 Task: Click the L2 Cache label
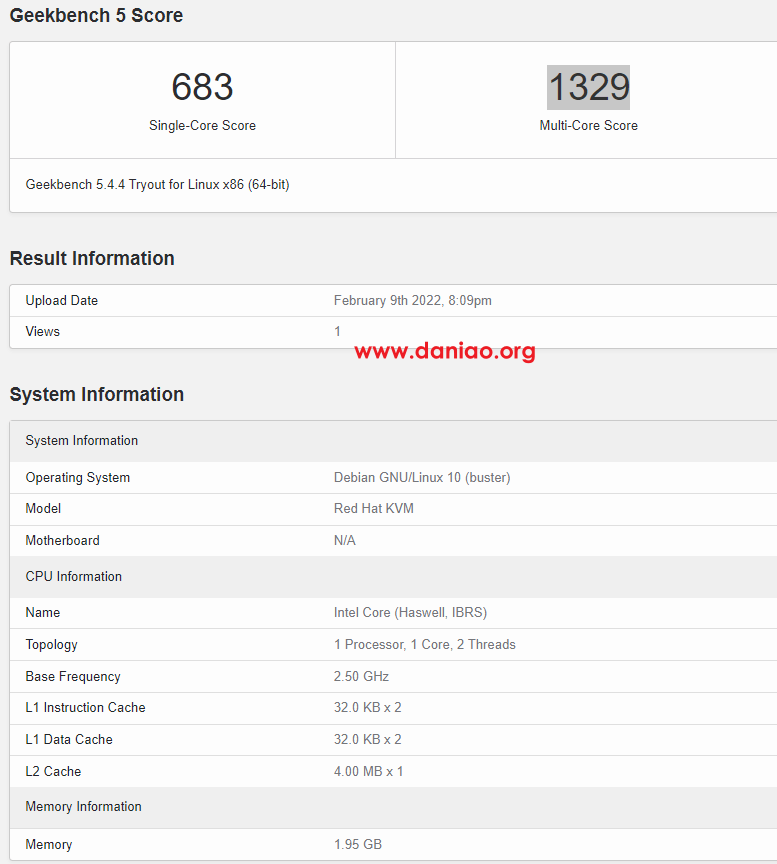click(x=53, y=771)
